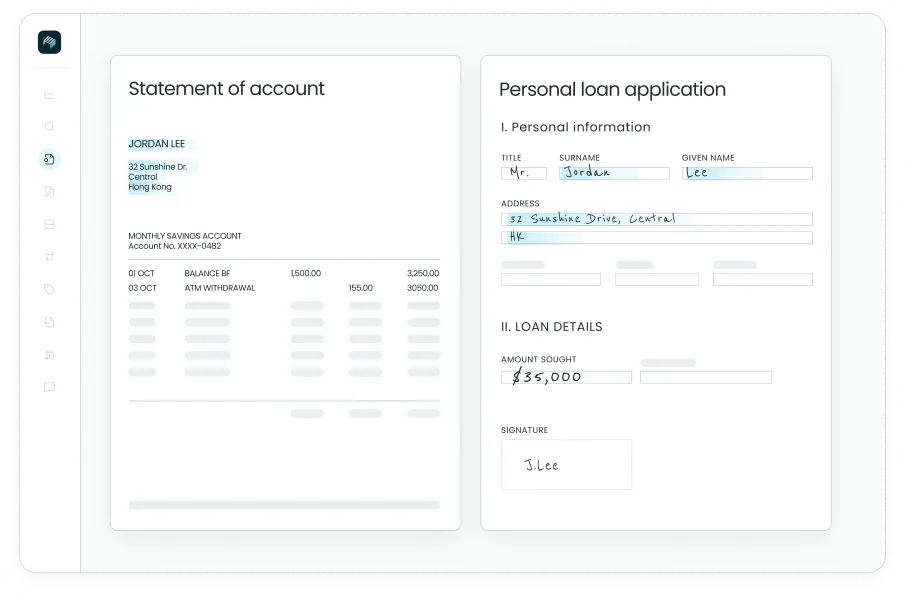
Task: Click the magnifier search icon in sidebar
Action: pyautogui.click(x=50, y=126)
